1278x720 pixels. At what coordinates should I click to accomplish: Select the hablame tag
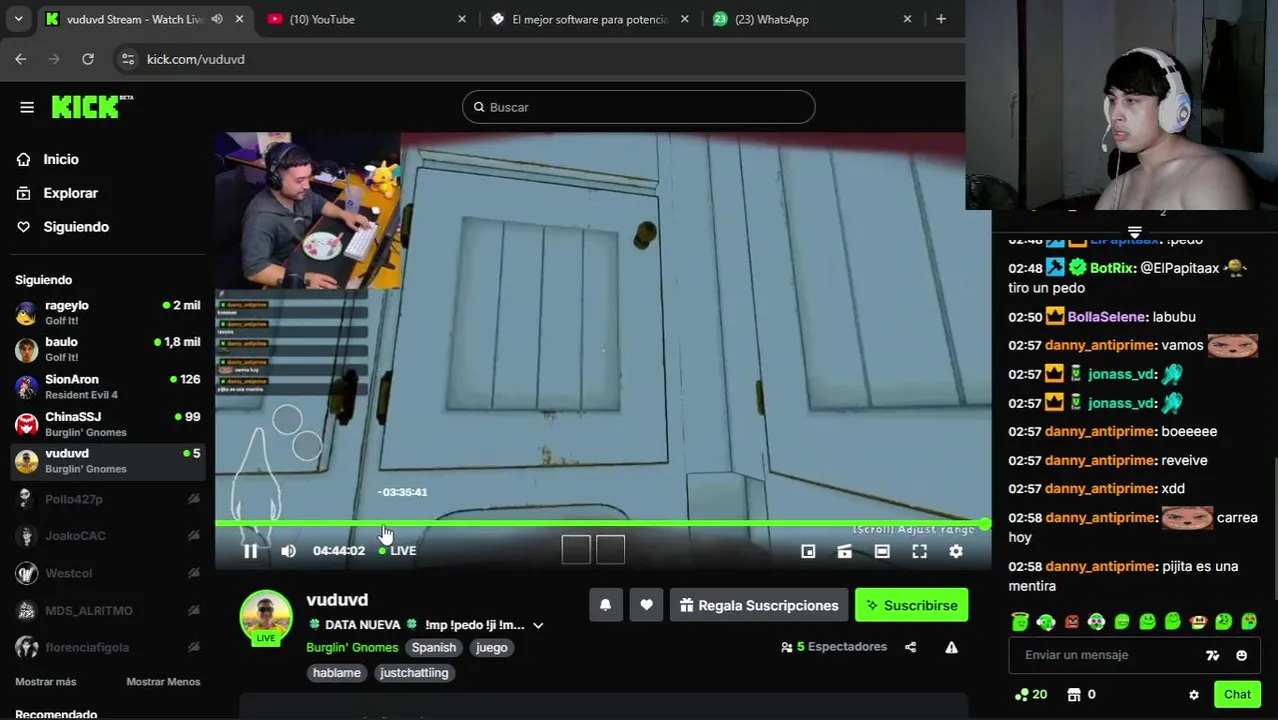[337, 673]
